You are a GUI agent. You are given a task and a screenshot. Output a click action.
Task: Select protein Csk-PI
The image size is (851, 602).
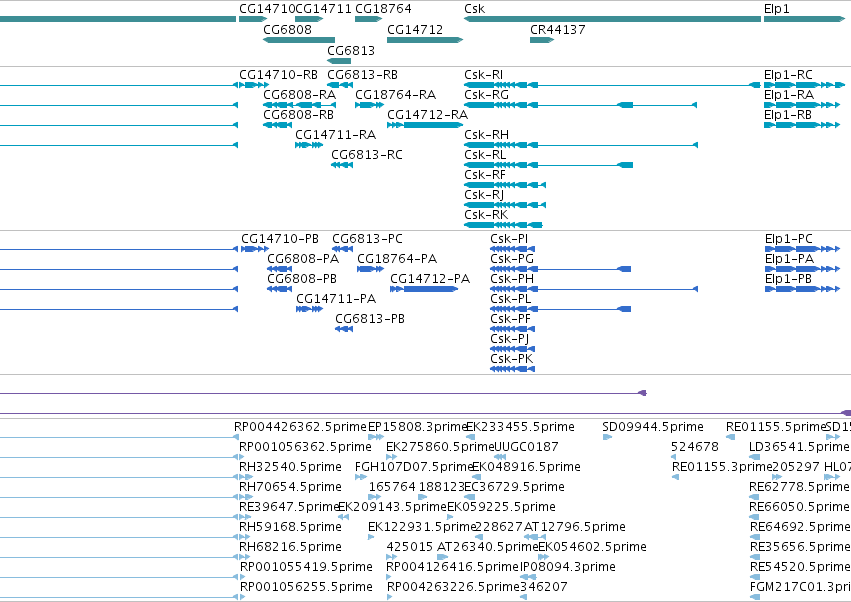coord(512,249)
